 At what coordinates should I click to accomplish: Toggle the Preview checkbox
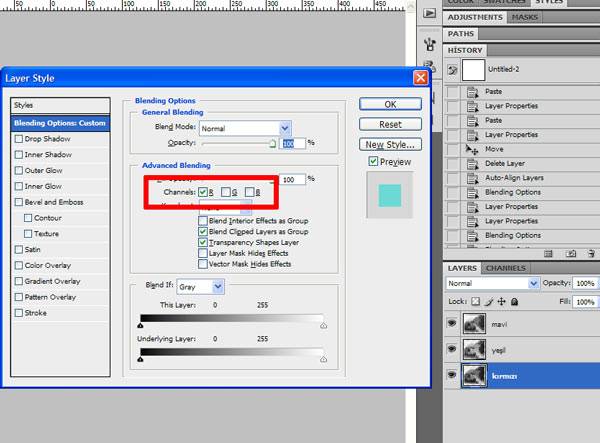coord(373,161)
